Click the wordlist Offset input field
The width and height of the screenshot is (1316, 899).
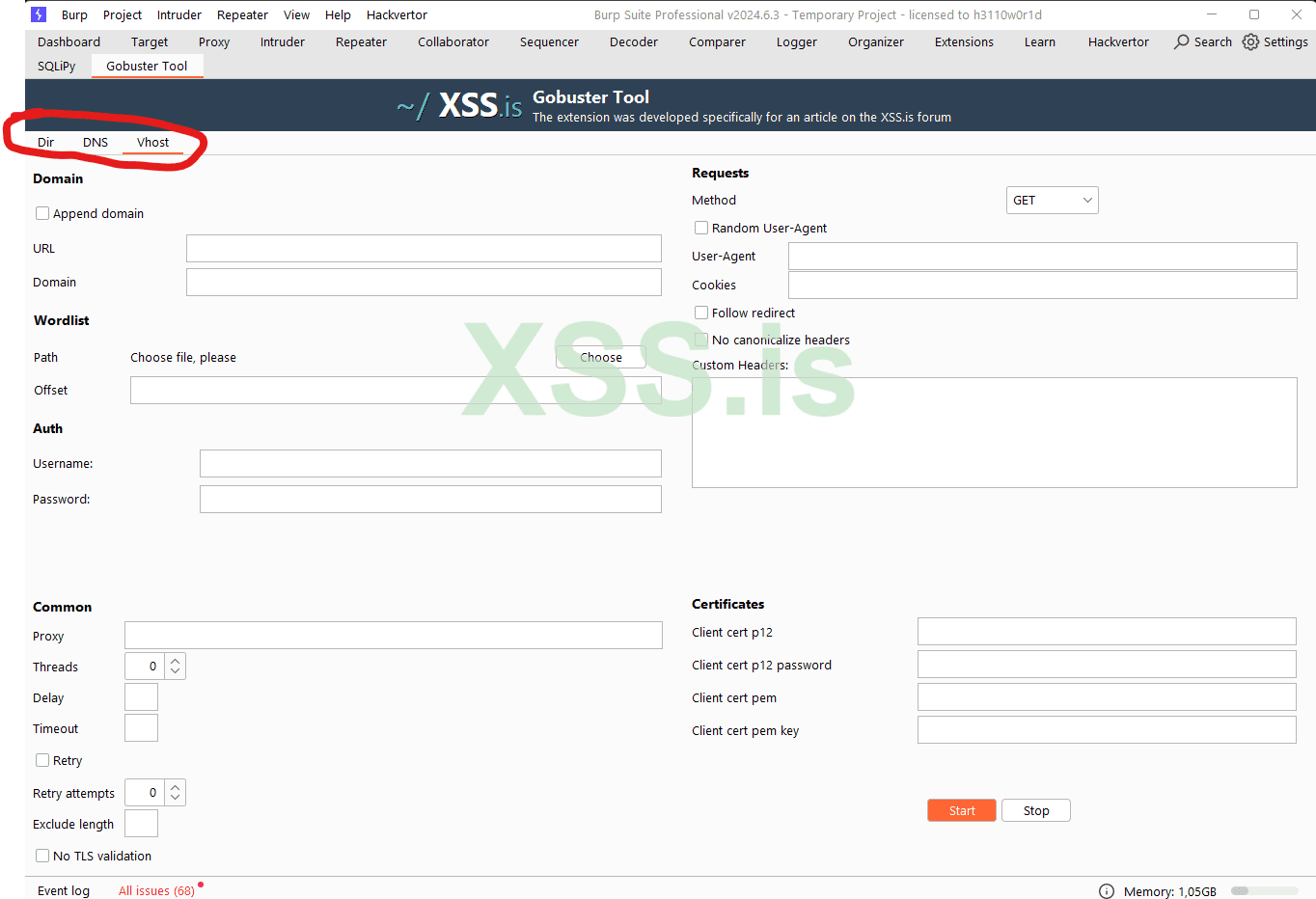pyautogui.click(x=396, y=390)
